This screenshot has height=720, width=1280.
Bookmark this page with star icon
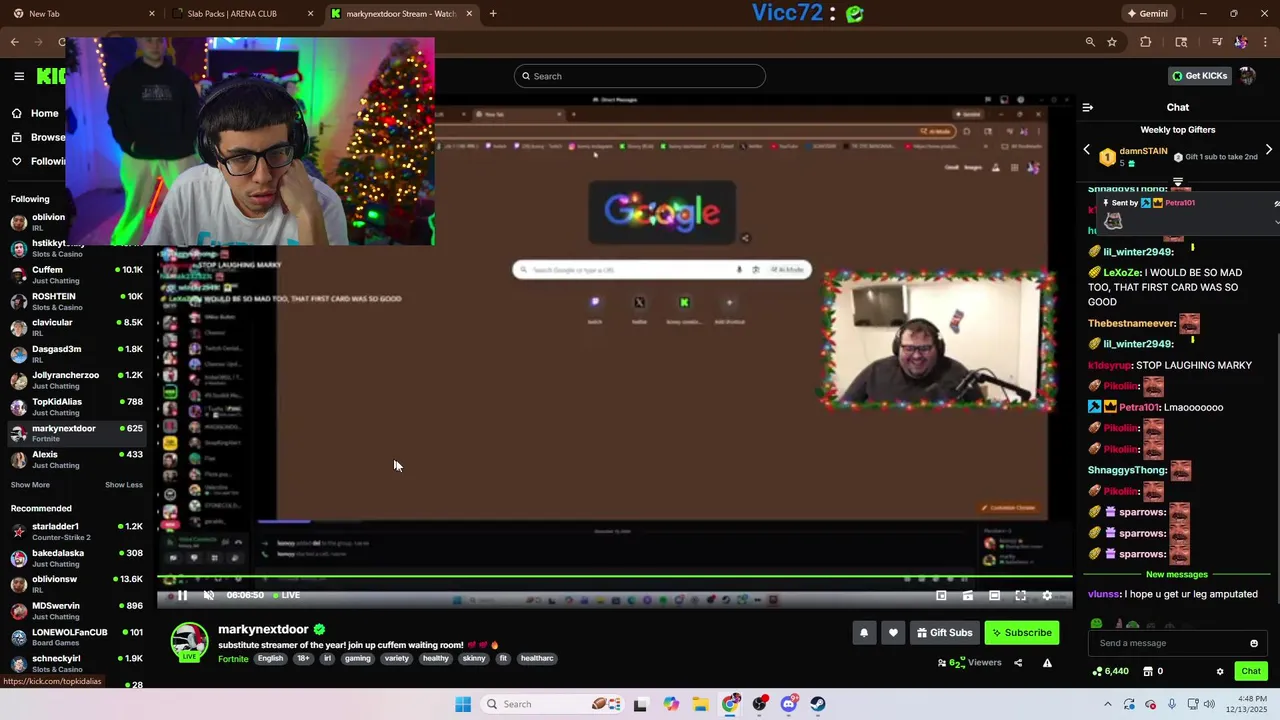tap(1112, 42)
